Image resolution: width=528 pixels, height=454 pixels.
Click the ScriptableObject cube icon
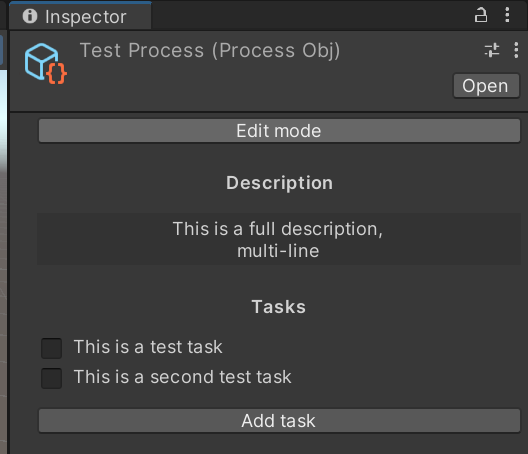(45, 63)
